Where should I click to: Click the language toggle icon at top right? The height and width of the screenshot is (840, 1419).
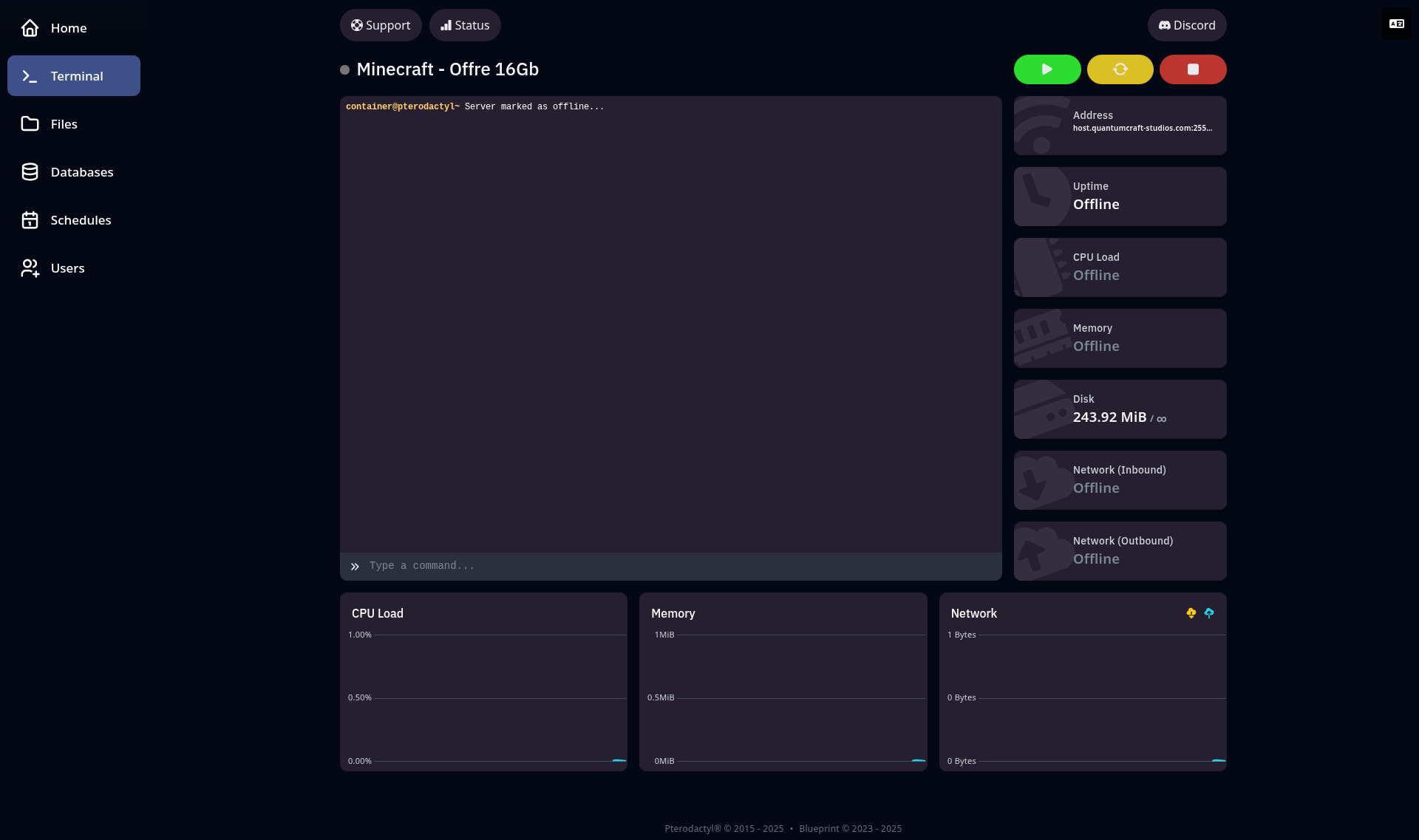pos(1397,24)
